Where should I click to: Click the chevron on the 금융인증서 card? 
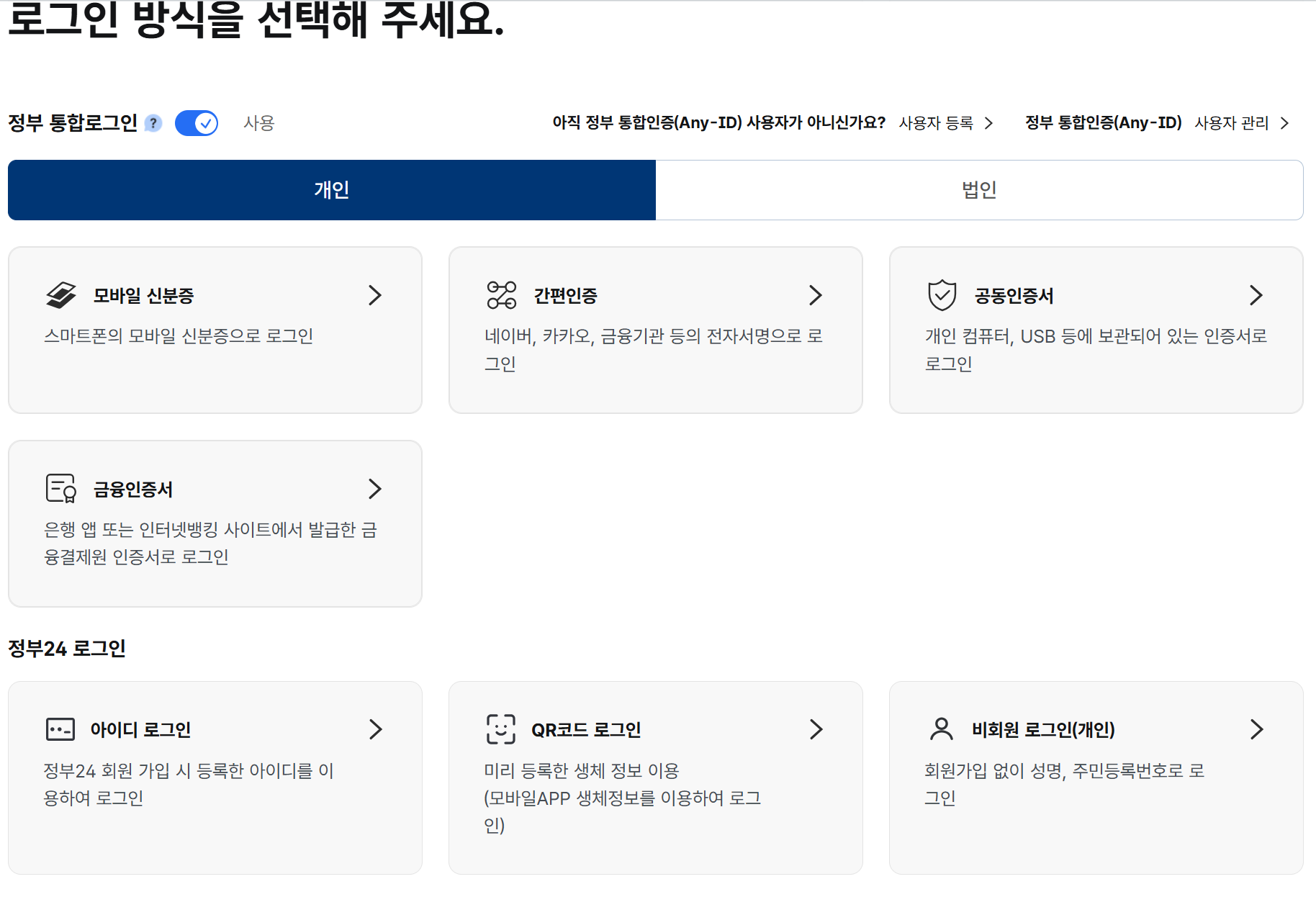[375, 489]
